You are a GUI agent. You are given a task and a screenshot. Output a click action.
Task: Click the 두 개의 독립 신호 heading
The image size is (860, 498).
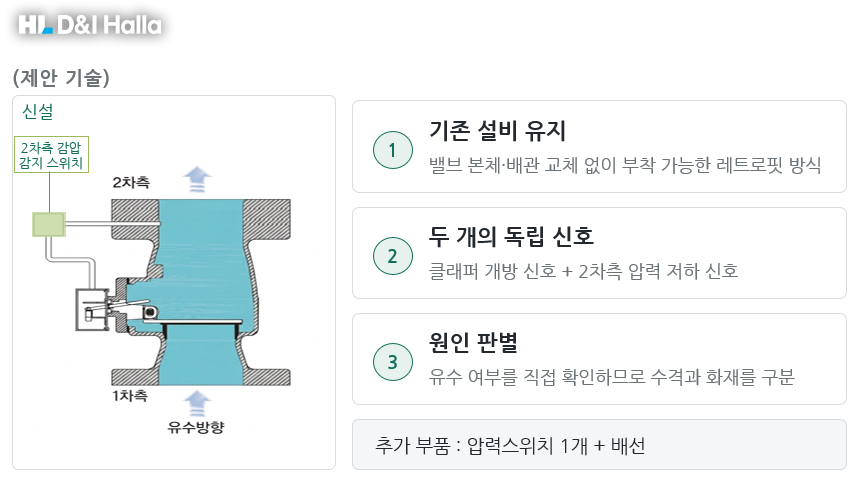[x=511, y=236]
